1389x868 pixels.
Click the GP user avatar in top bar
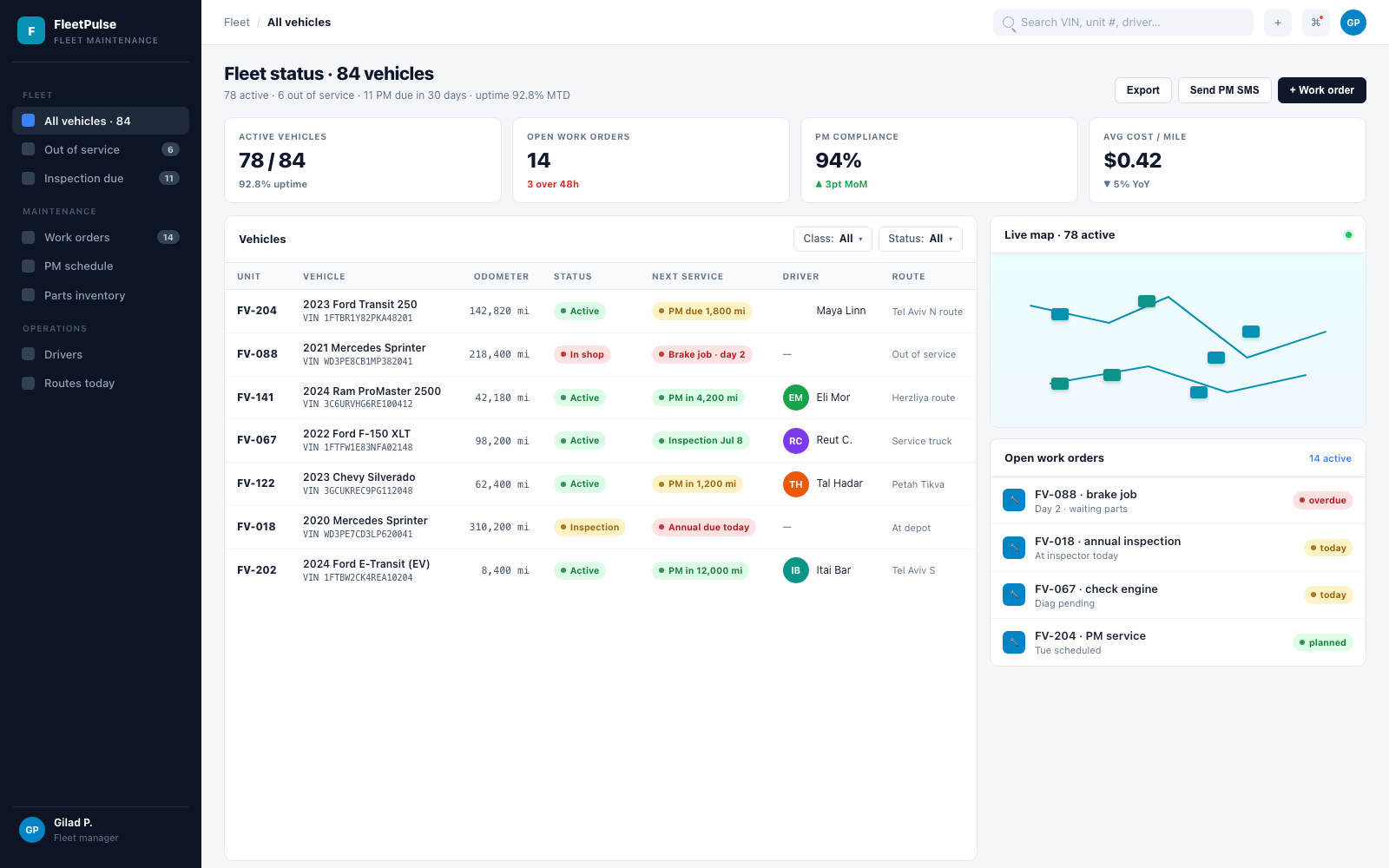(1353, 23)
